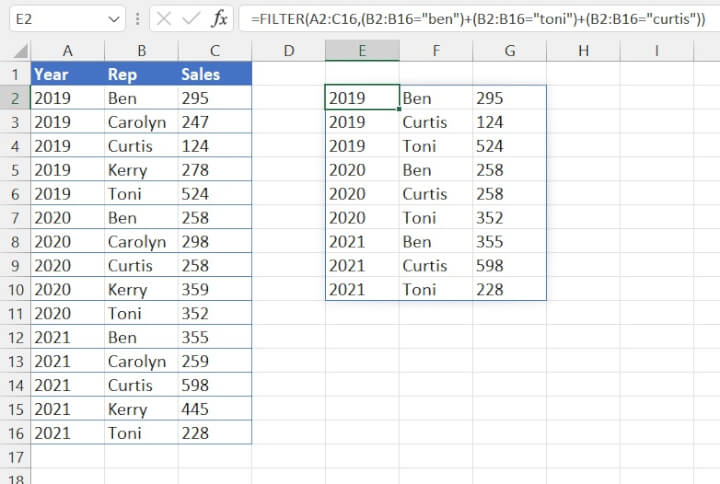This screenshot has width=720, height=484.
Task: Click the Rep header cell
Action: pos(140,74)
